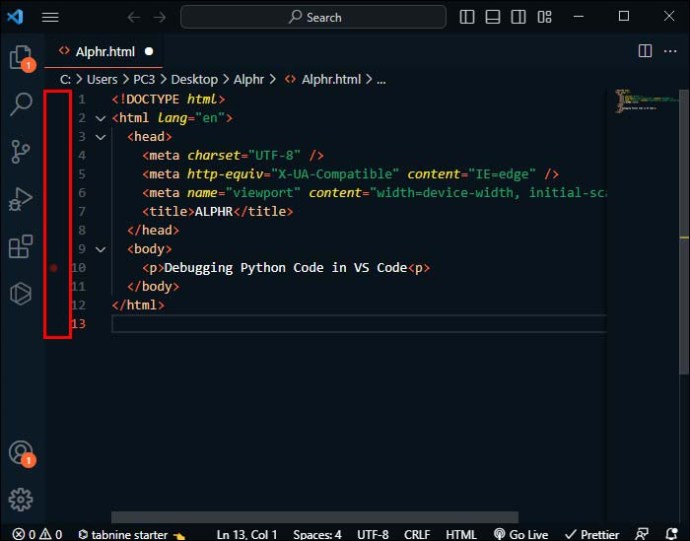Open the Source Control view

21,152
